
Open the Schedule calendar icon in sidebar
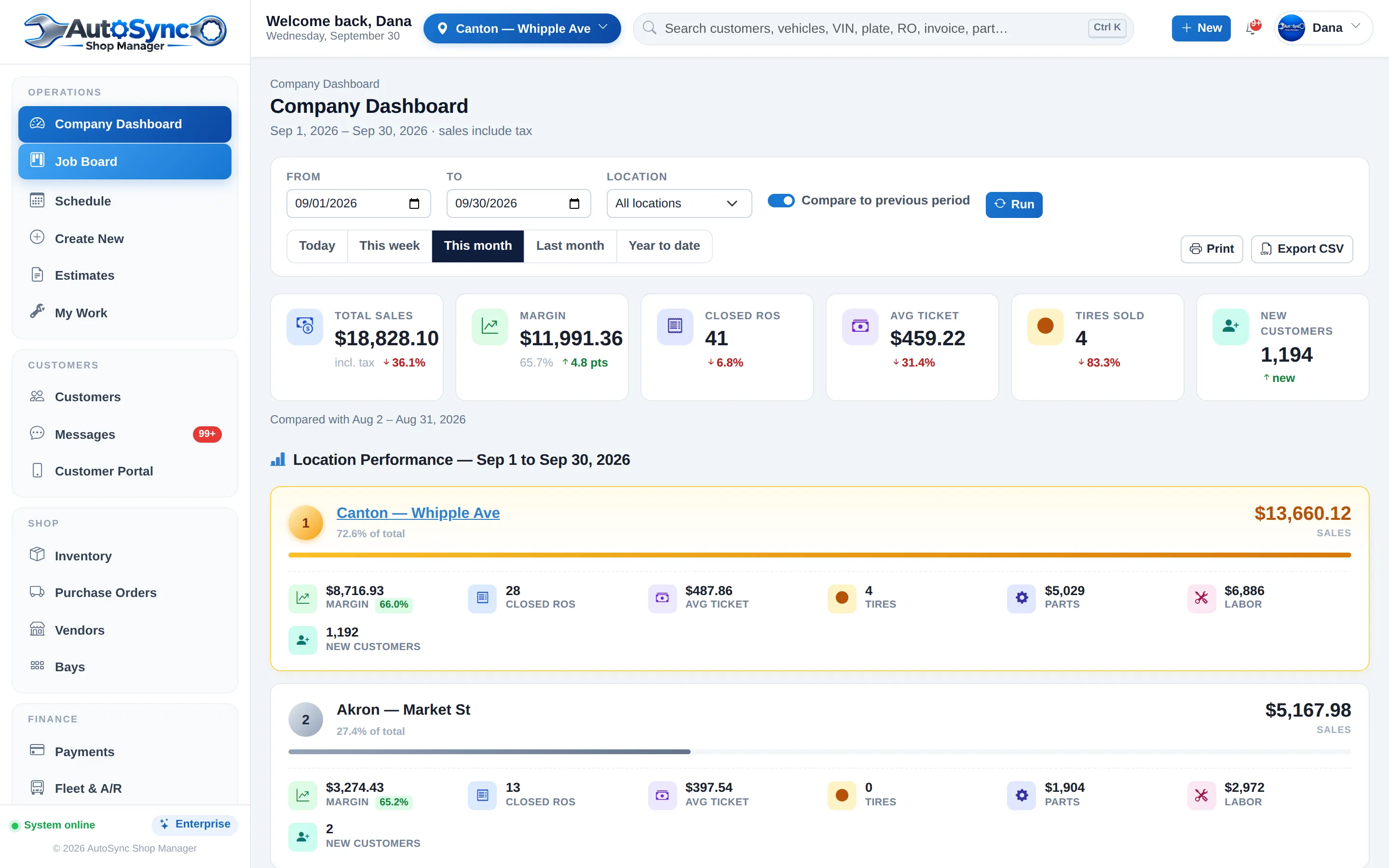point(37,200)
